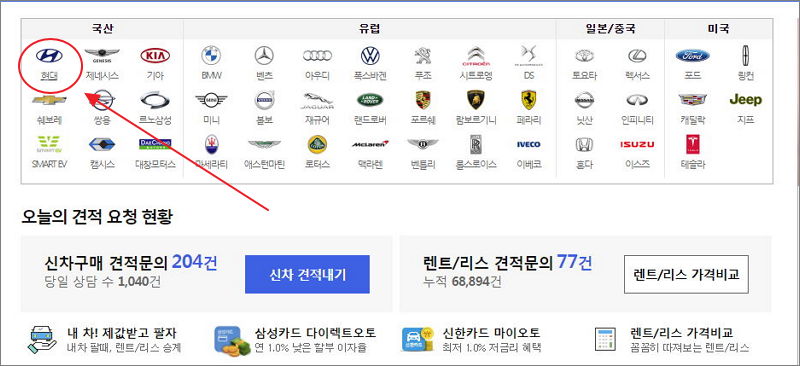Viewport: 800px width, 366px height.
Task: Open the SsangYong (쌍용) brand
Action: (102, 100)
